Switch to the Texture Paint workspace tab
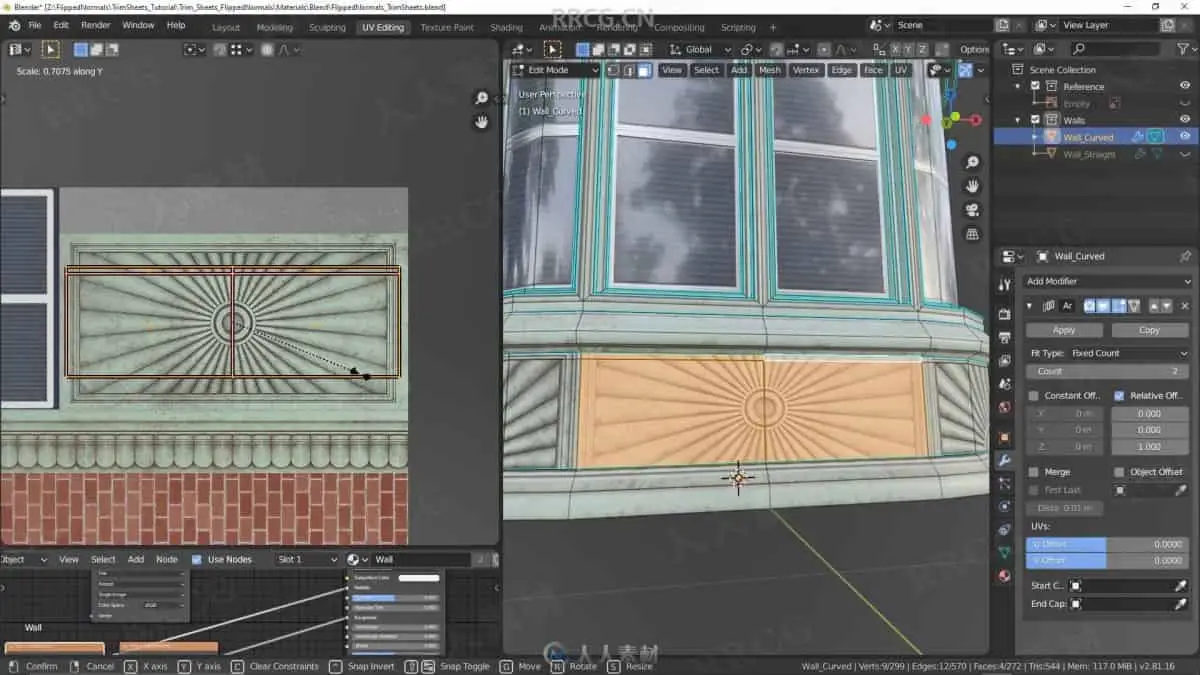1200x675 pixels. [x=447, y=27]
